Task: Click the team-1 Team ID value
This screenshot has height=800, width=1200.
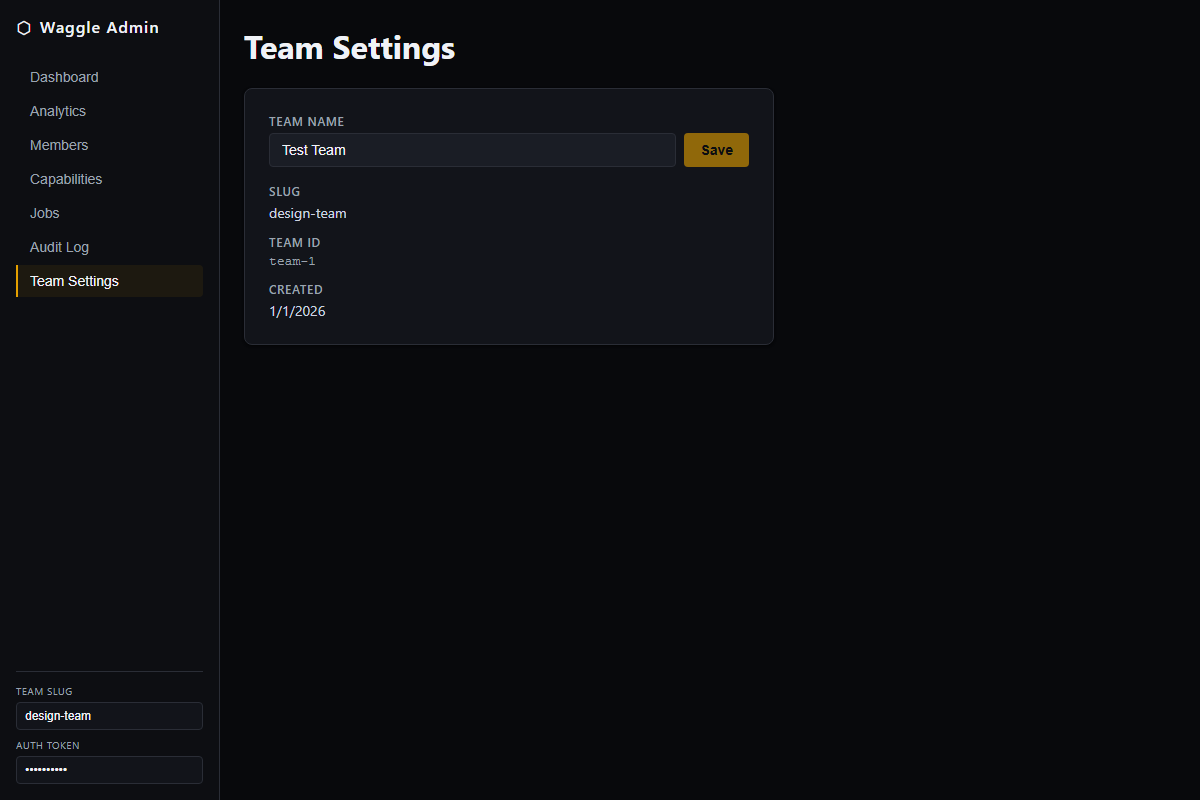Action: click(x=292, y=261)
